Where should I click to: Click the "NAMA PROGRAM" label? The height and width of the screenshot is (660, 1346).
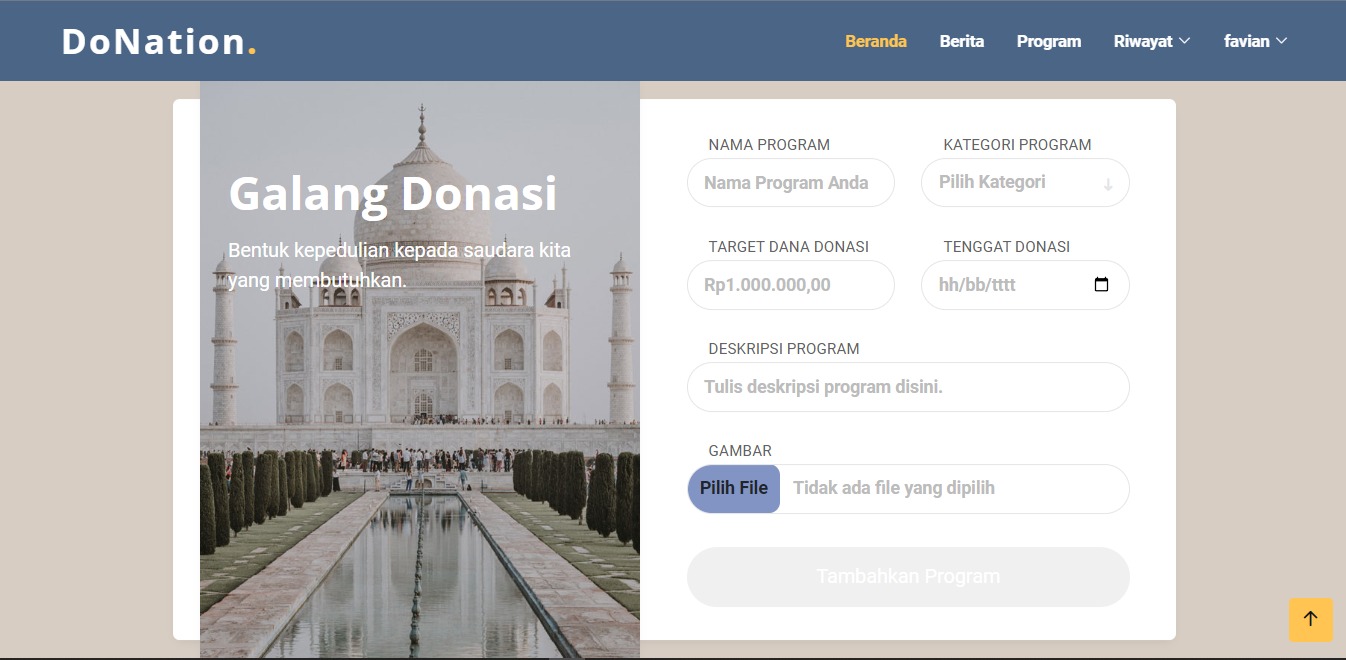pyautogui.click(x=769, y=145)
